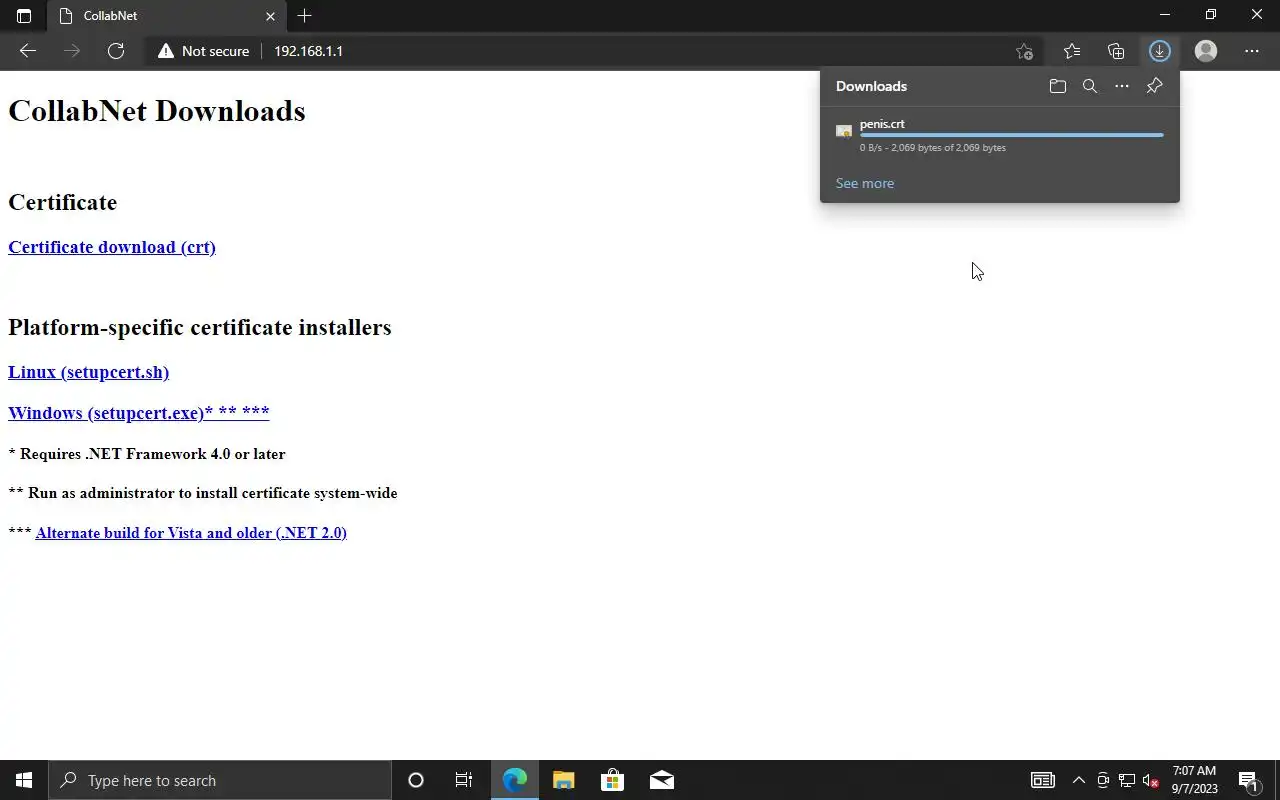Open downloads folder icon in Downloads panel
The image size is (1280, 800).
point(1058,86)
